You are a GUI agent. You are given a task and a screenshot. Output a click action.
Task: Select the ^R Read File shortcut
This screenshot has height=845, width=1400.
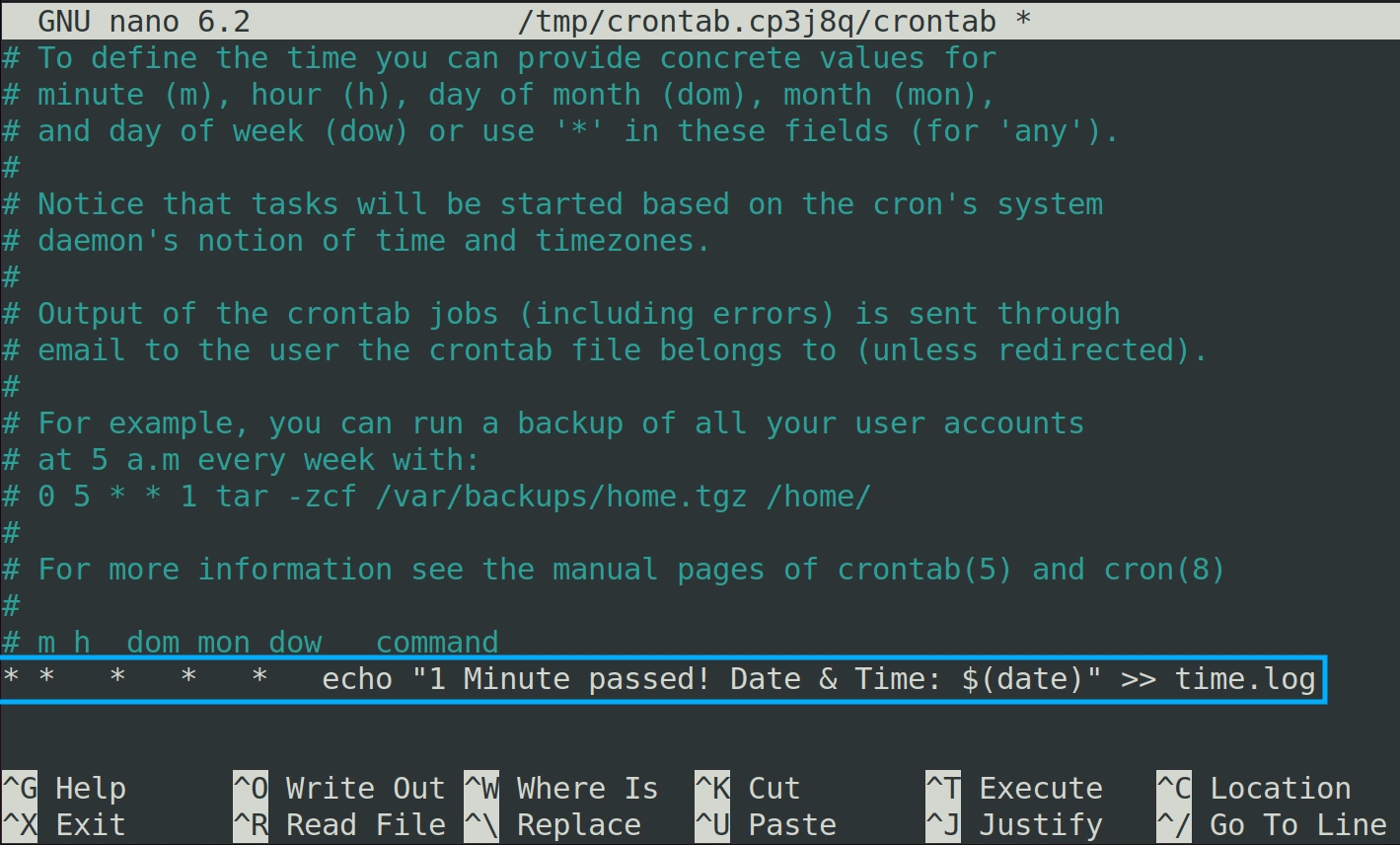339,824
